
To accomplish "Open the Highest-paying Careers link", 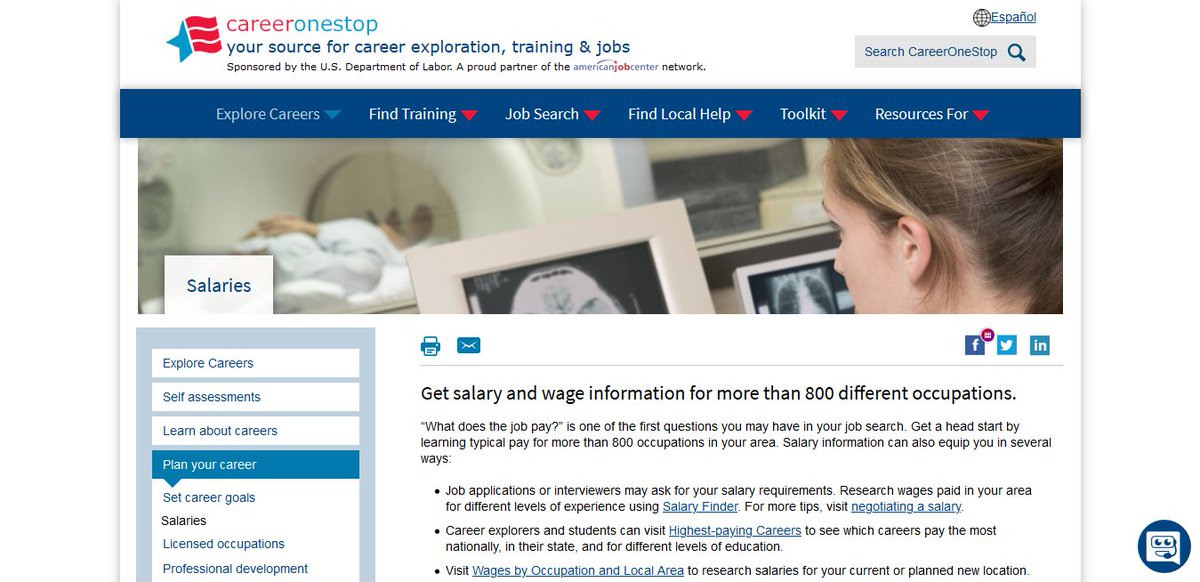I will click(x=735, y=531).
